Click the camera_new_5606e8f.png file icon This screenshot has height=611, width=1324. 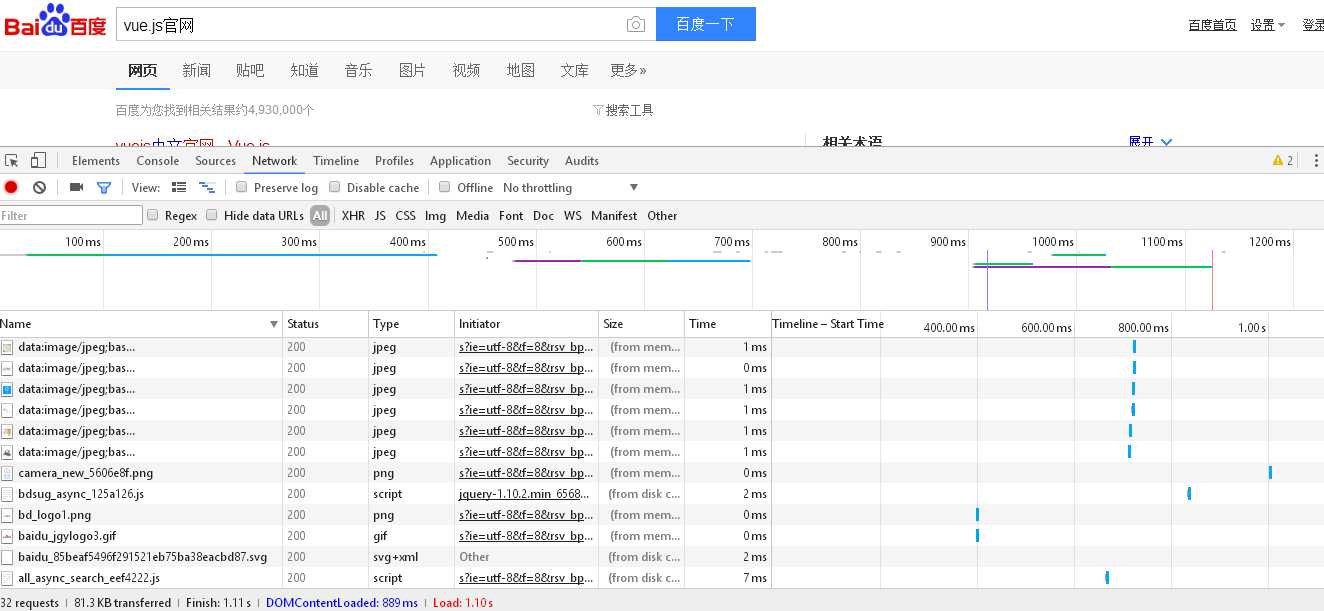(x=8, y=473)
